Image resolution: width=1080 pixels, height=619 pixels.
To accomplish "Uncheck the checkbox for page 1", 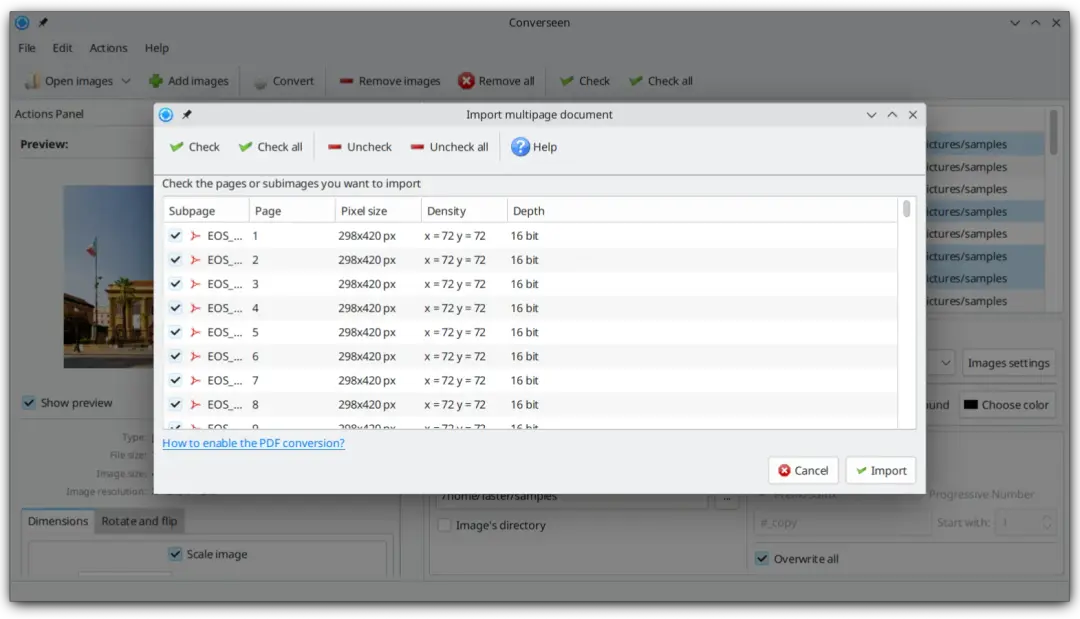I will [x=176, y=236].
